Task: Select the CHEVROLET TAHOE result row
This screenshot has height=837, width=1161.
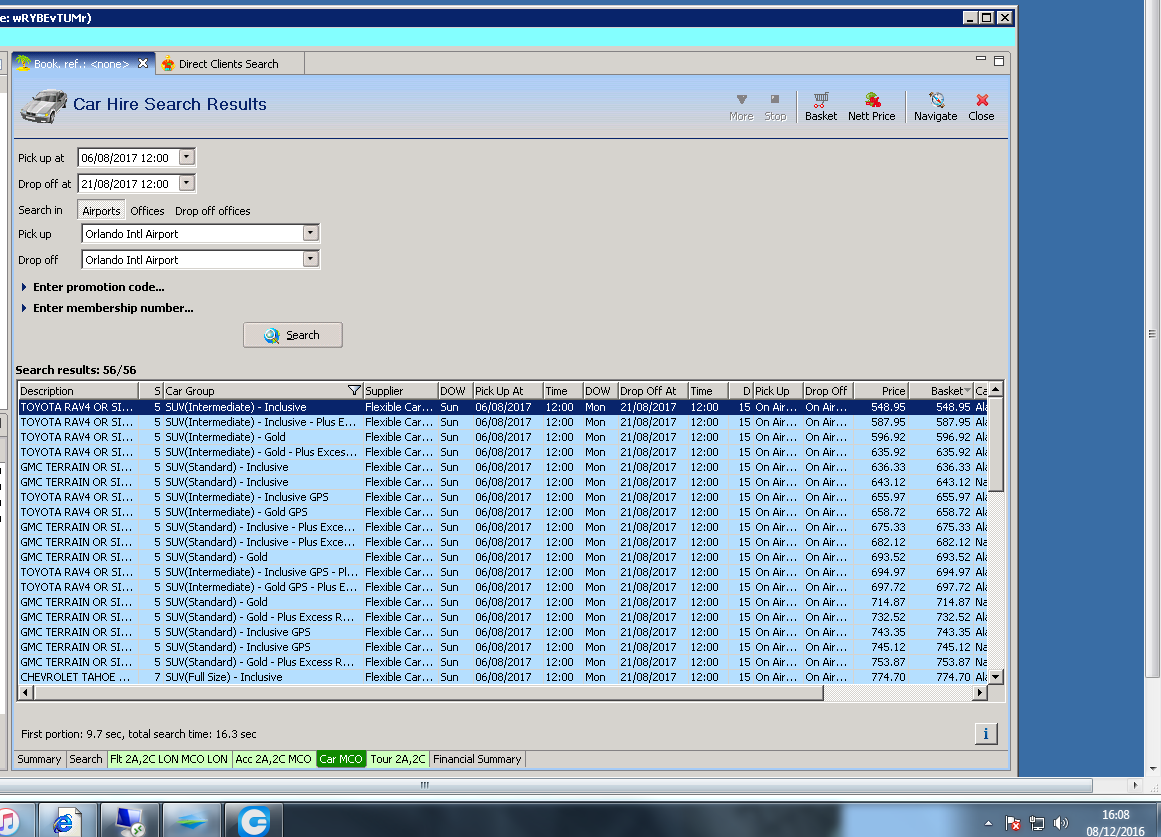Action: click(x=503, y=677)
